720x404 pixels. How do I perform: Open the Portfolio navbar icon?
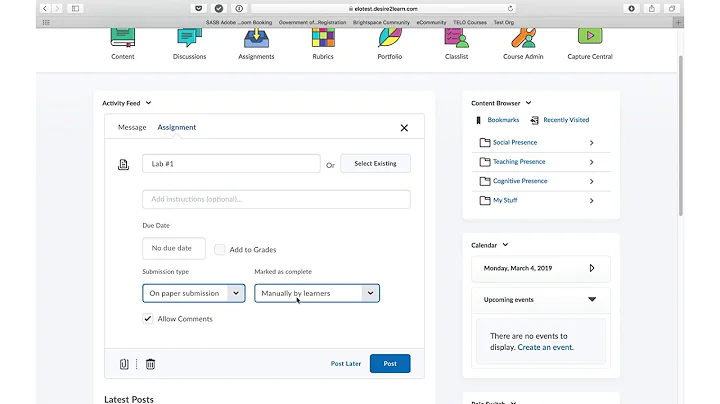[389, 38]
